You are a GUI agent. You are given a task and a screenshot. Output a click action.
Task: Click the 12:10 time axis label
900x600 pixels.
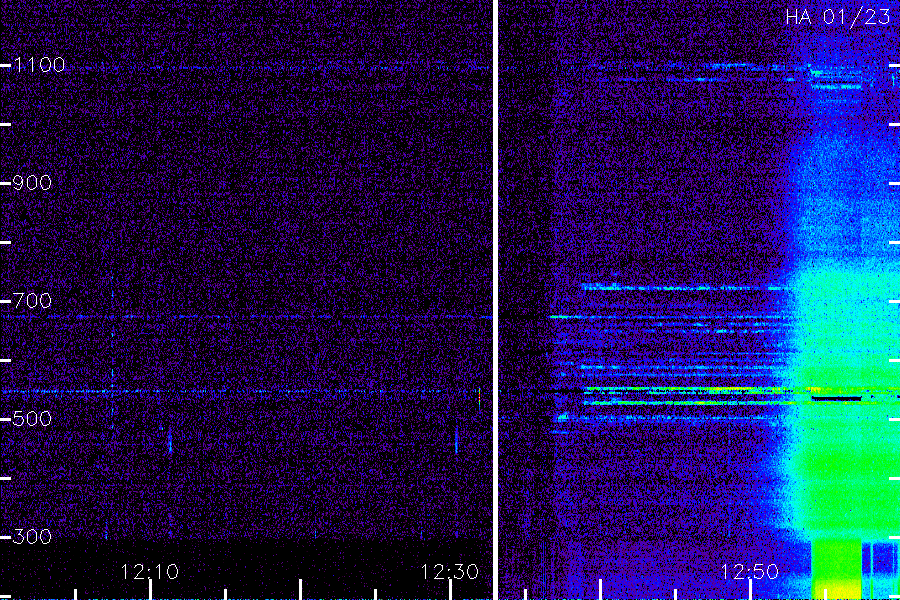click(150, 572)
